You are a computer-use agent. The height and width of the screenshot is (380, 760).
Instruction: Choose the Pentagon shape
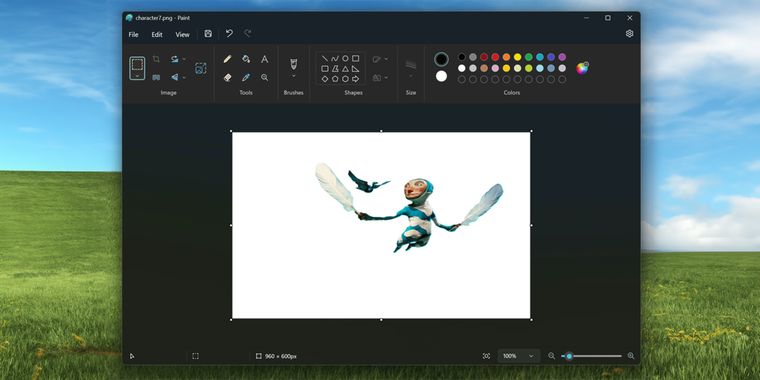(x=335, y=79)
